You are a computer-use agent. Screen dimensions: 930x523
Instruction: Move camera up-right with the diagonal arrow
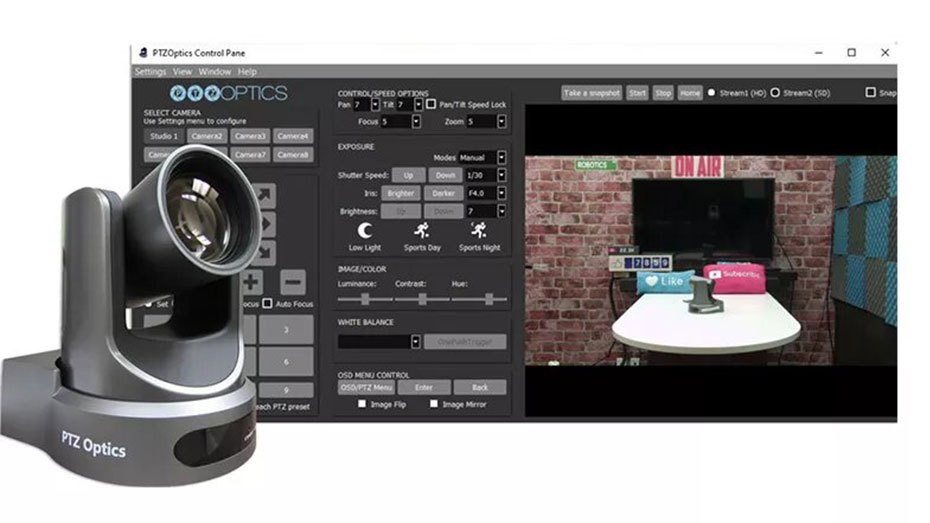click(265, 196)
